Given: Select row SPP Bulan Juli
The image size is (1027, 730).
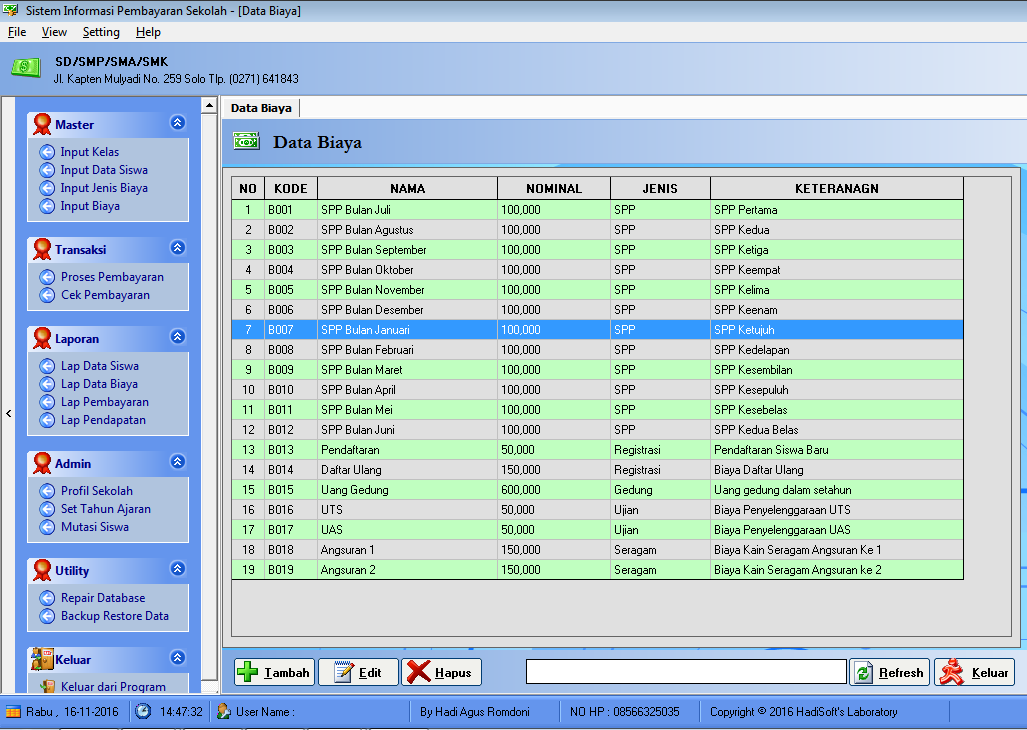Looking at the screenshot, I should click(597, 210).
